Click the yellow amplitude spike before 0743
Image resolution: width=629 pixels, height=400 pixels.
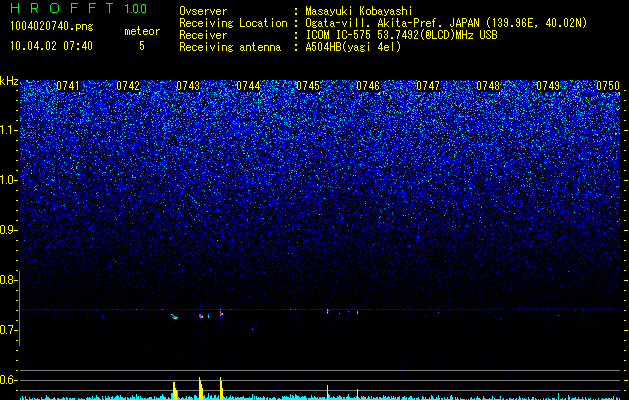click(175, 391)
